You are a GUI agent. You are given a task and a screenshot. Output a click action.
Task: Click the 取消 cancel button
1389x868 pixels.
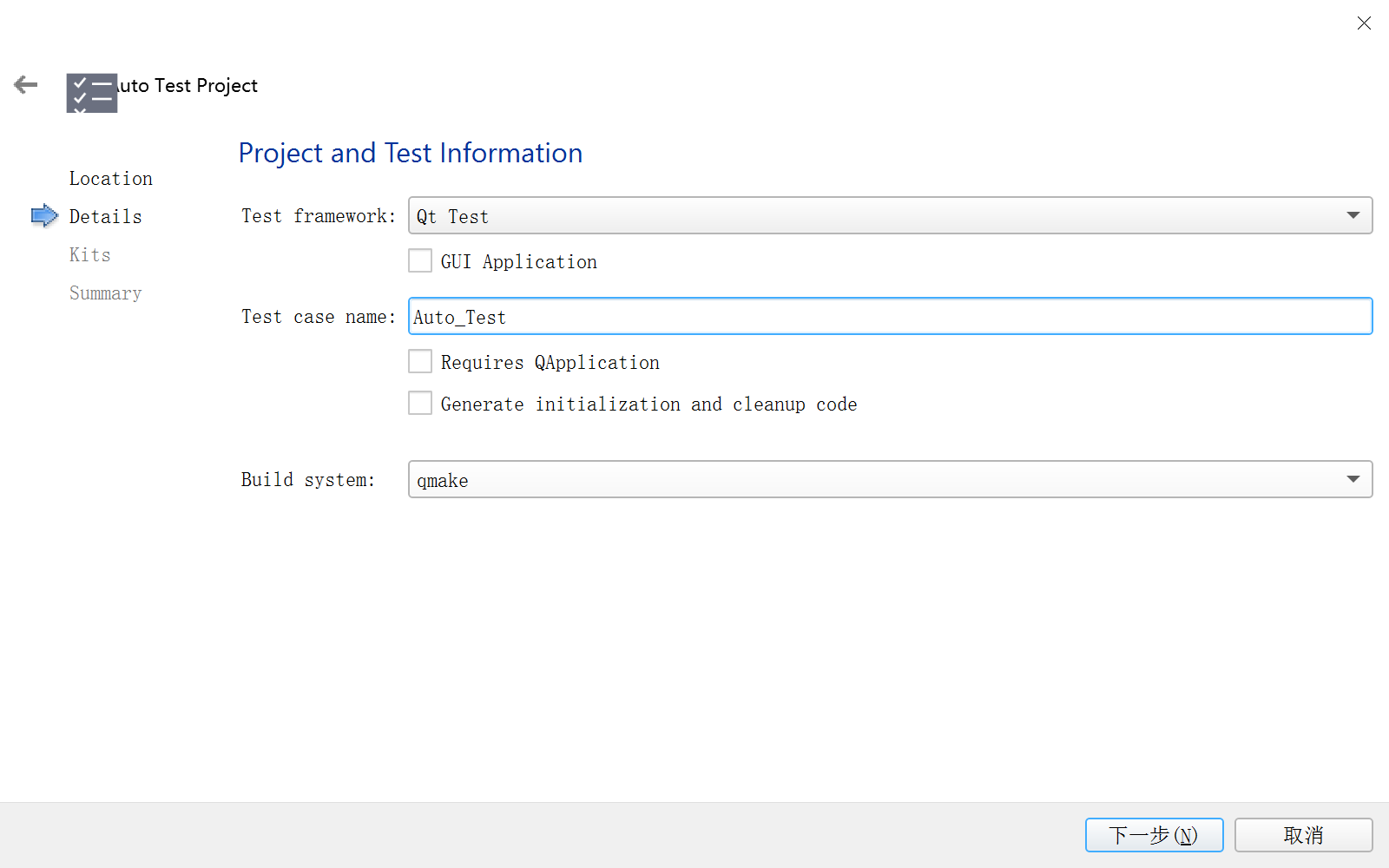tap(1303, 835)
